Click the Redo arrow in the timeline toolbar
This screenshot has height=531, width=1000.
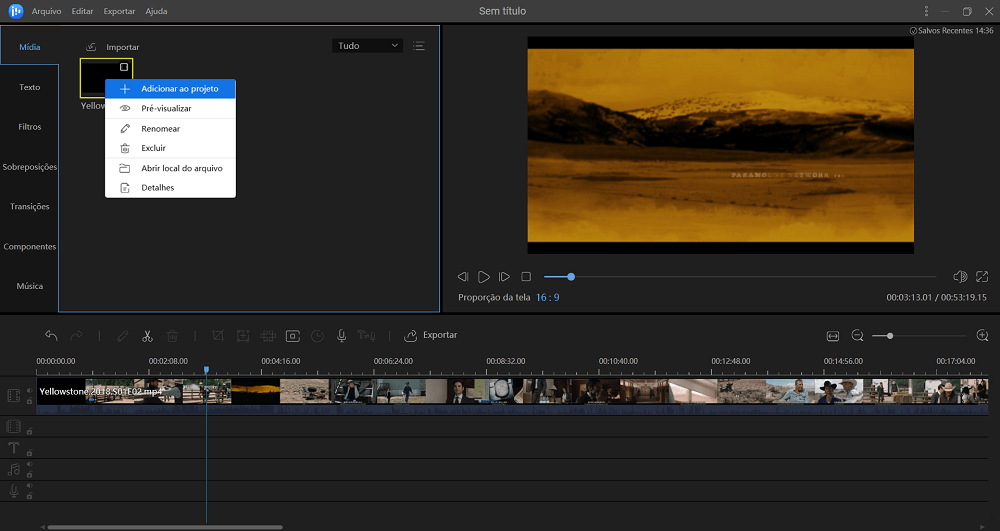tap(76, 335)
